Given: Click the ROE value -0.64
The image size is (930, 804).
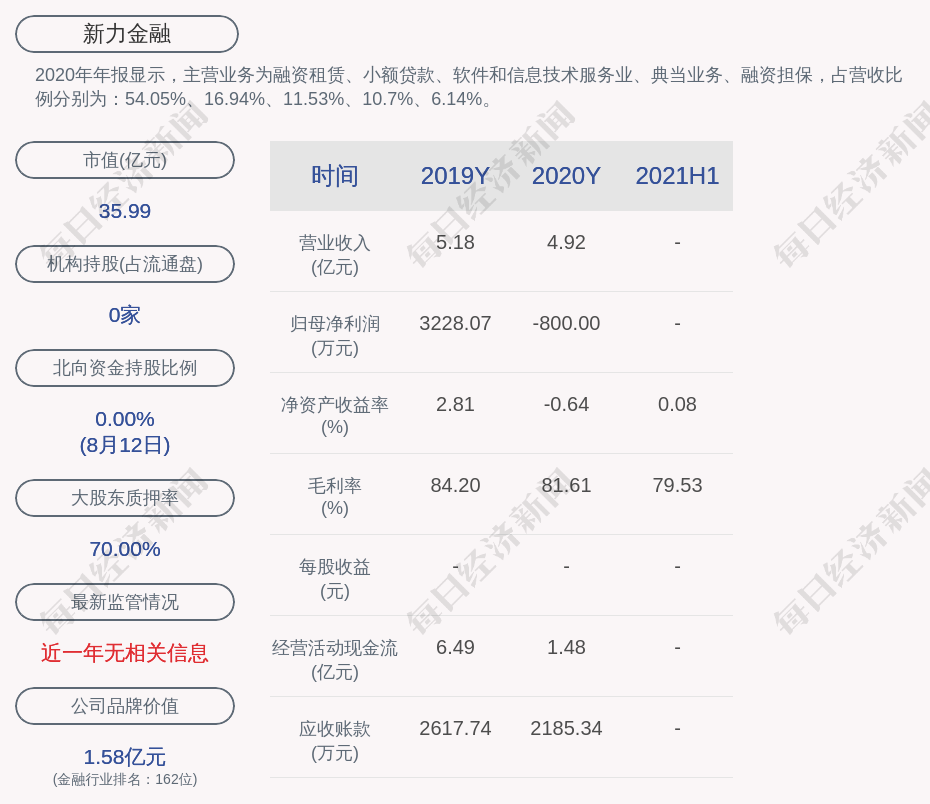Looking at the screenshot, I should [566, 404].
